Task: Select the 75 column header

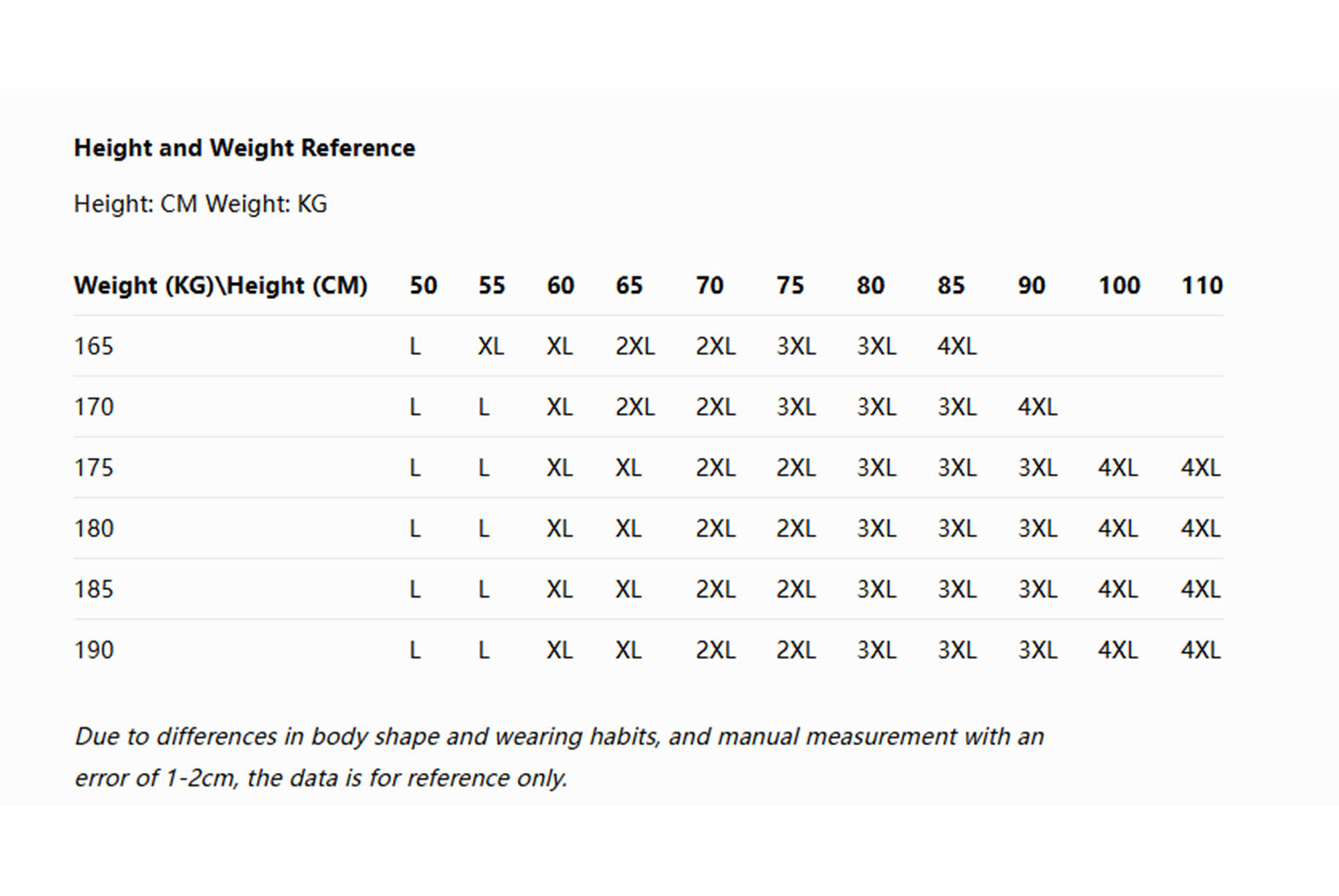Action: coord(790,285)
